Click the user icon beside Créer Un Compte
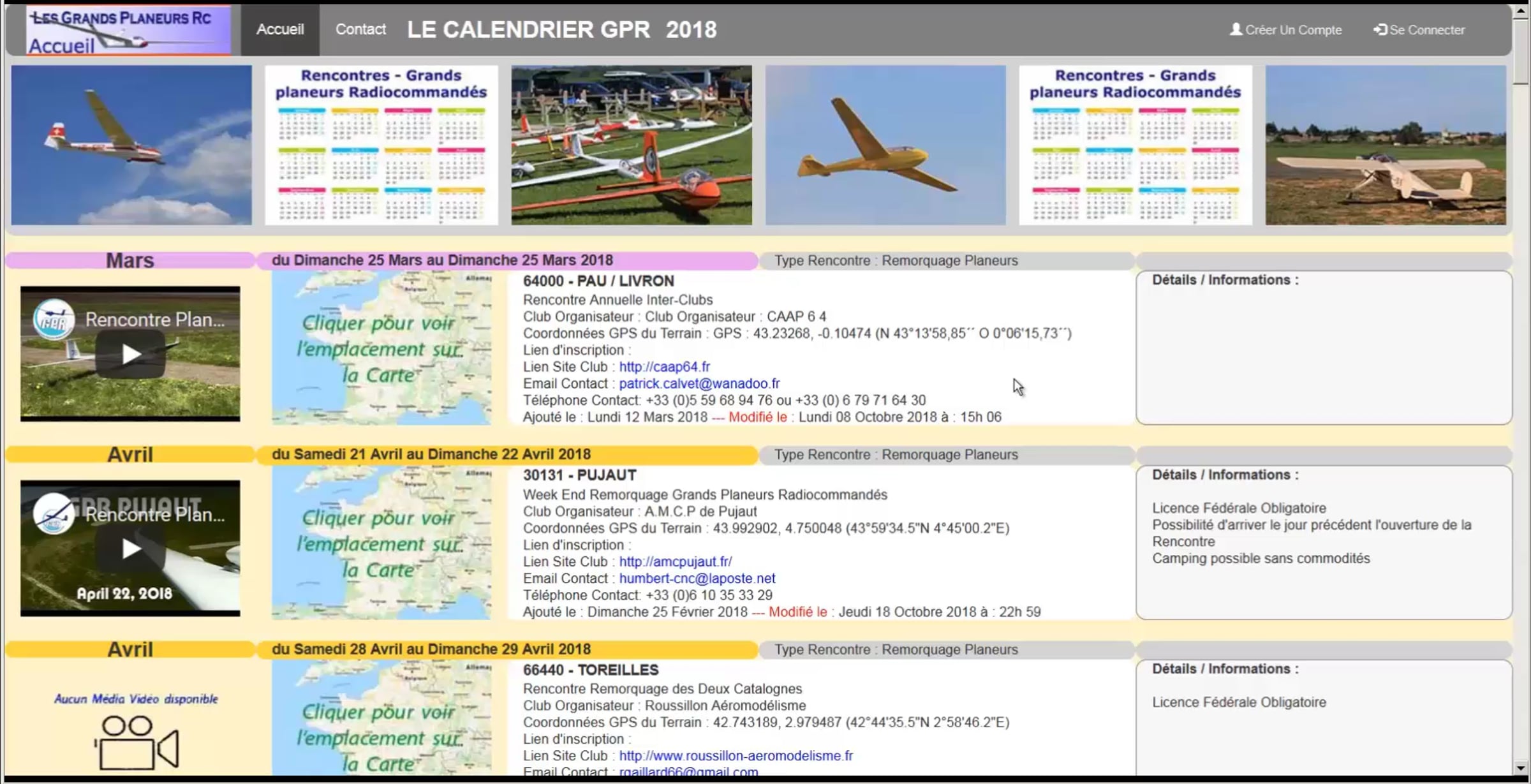The image size is (1531, 784). pos(1236,29)
